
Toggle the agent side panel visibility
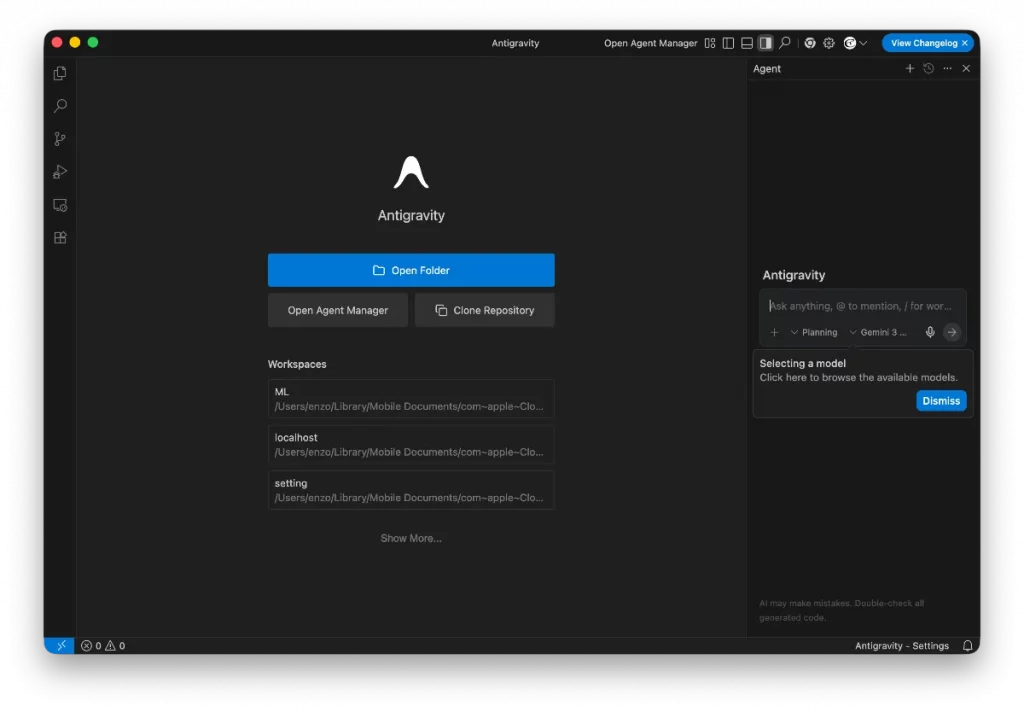pyautogui.click(x=765, y=43)
